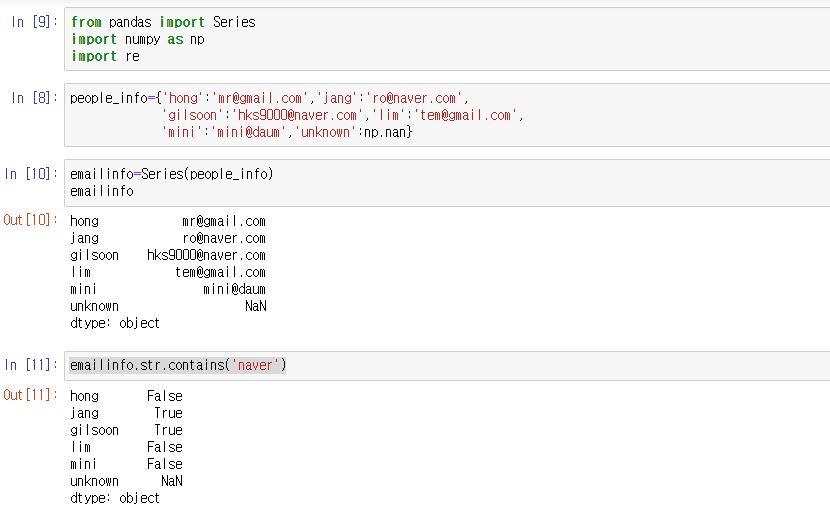Click 'mr@gmail.com' in Out[10]
830x512 pixels.
point(224,221)
